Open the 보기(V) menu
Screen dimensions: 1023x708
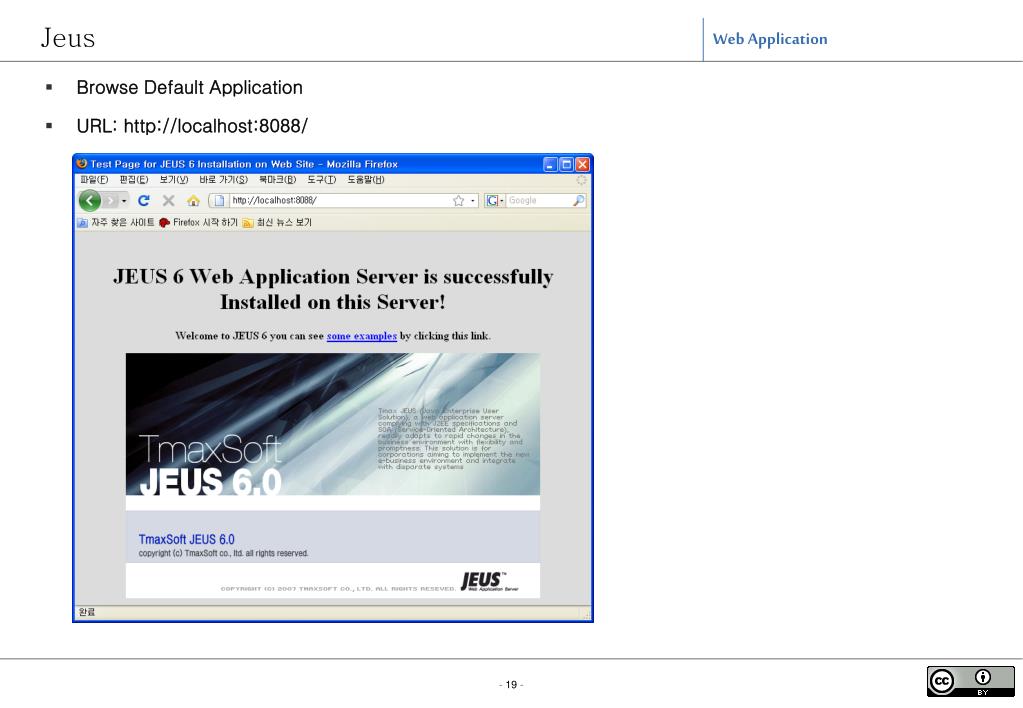(x=174, y=179)
